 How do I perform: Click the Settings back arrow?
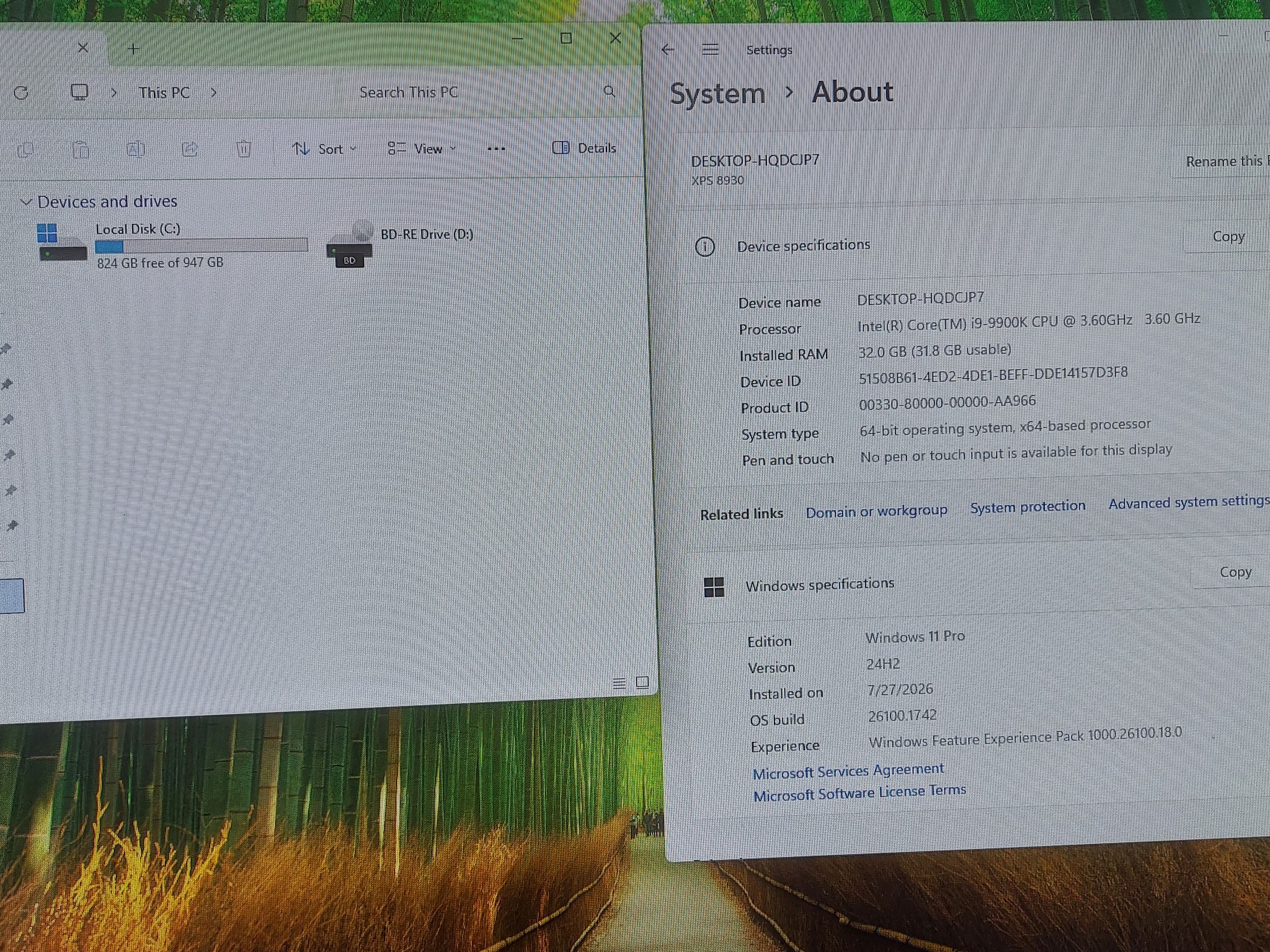(668, 50)
